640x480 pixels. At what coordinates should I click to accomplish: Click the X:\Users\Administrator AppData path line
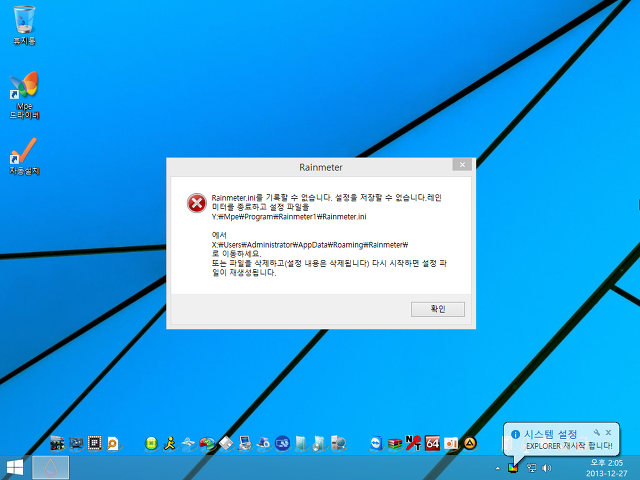pyautogui.click(x=310, y=244)
